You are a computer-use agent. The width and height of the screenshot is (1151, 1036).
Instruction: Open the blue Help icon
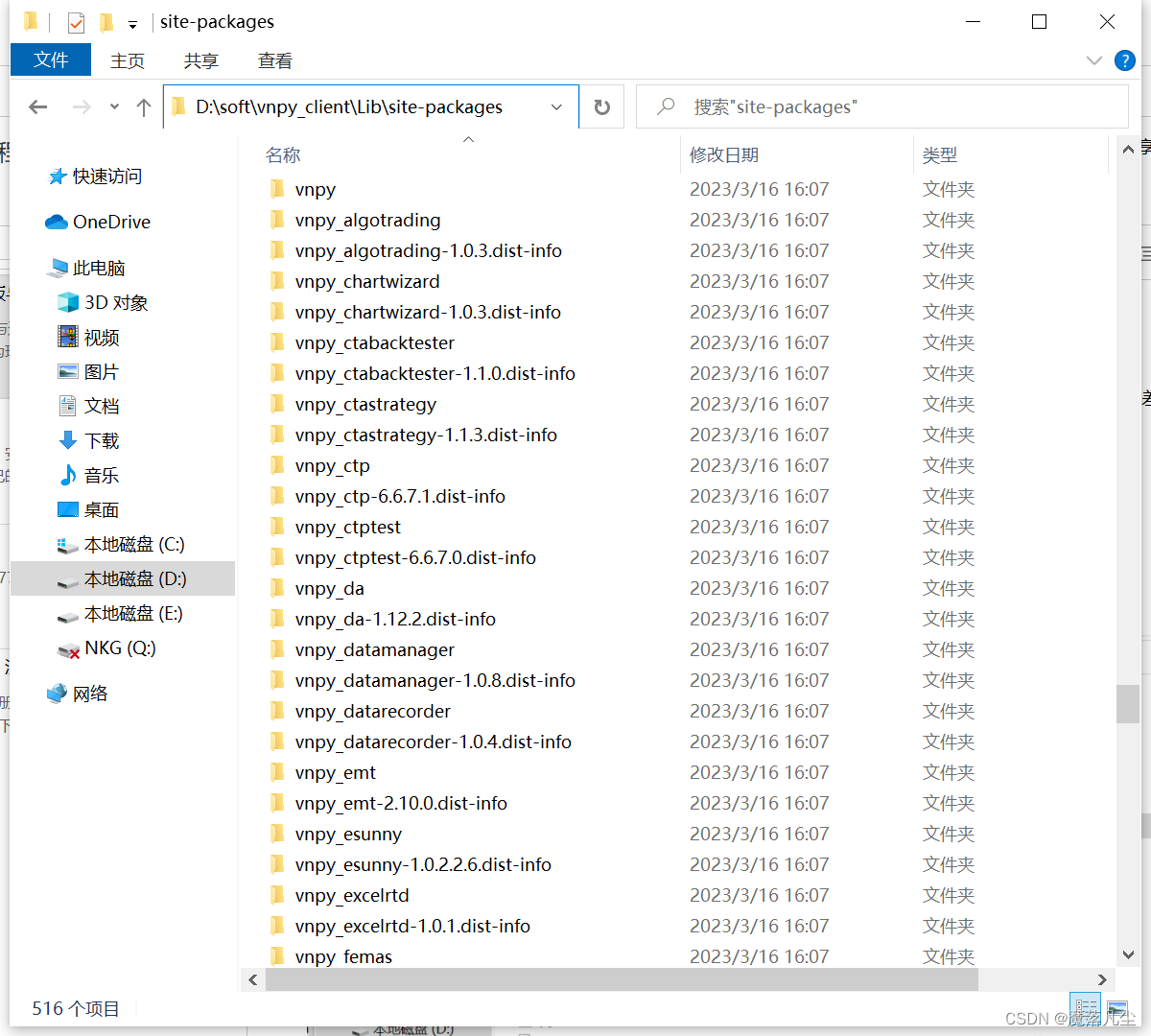point(1125,60)
